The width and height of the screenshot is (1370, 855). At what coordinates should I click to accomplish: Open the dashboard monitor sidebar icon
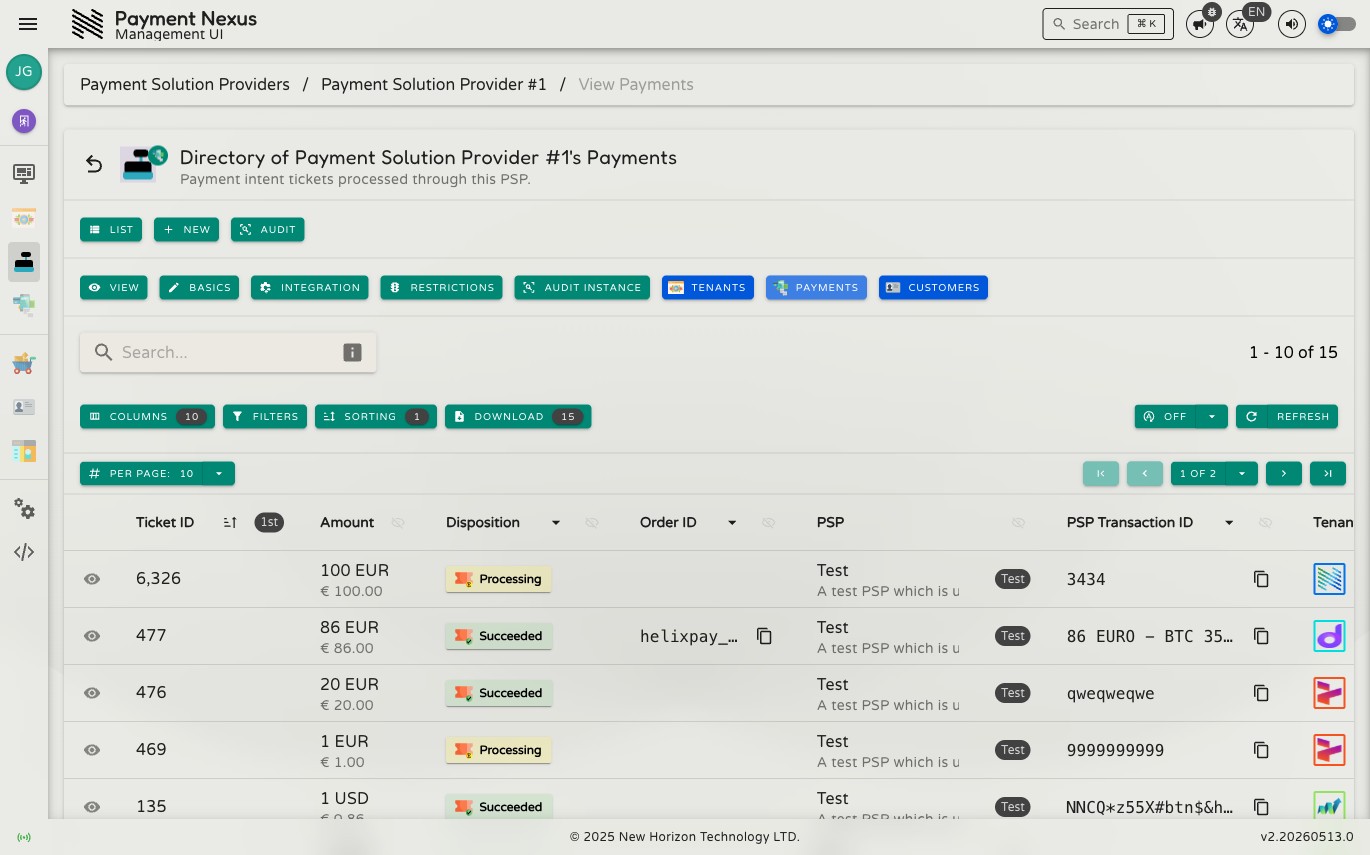pos(24,174)
